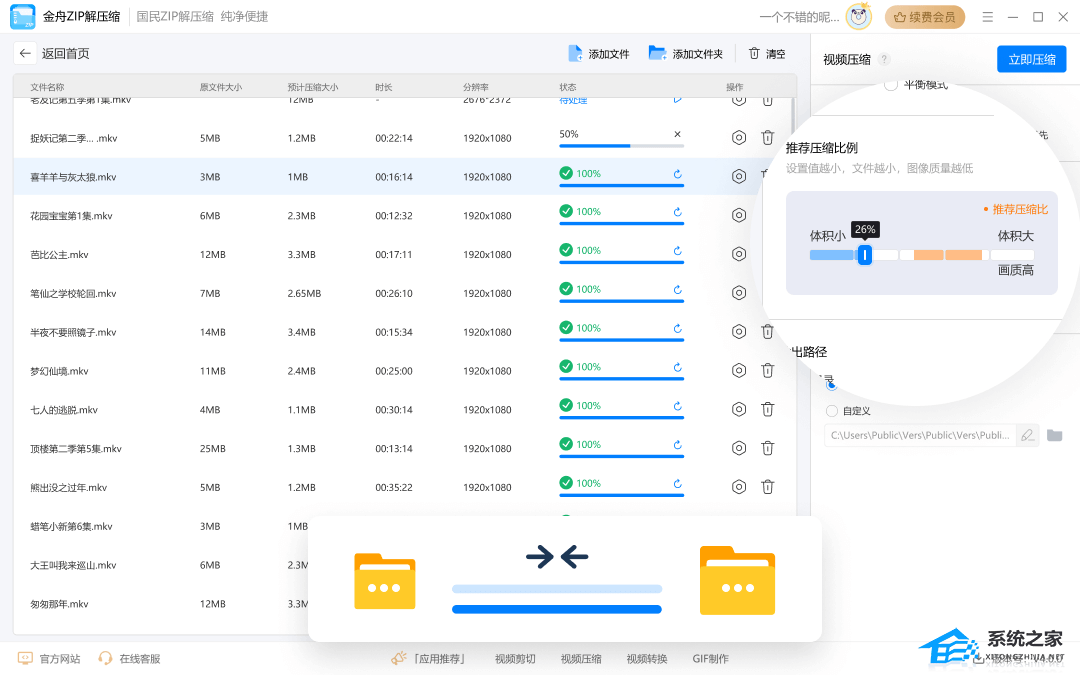Open the output folder browse icon
The height and width of the screenshot is (675, 1080).
pos(1054,435)
